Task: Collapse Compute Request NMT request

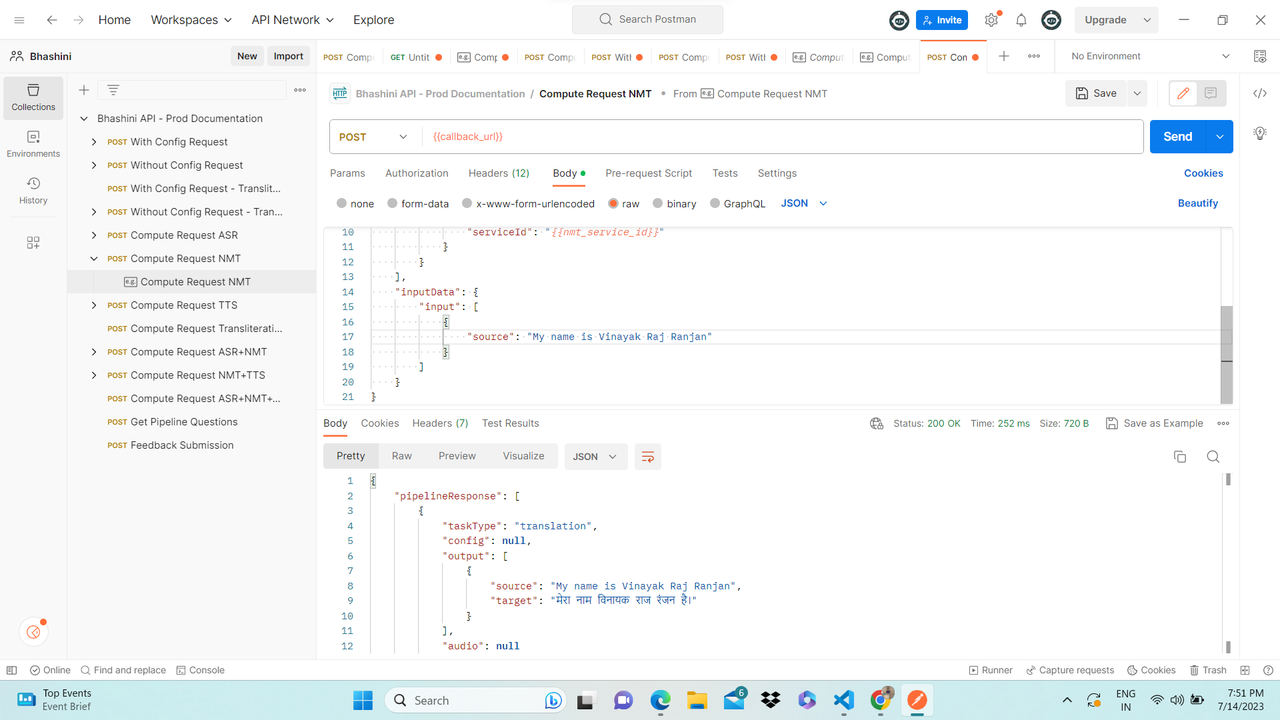Action: (x=94, y=259)
